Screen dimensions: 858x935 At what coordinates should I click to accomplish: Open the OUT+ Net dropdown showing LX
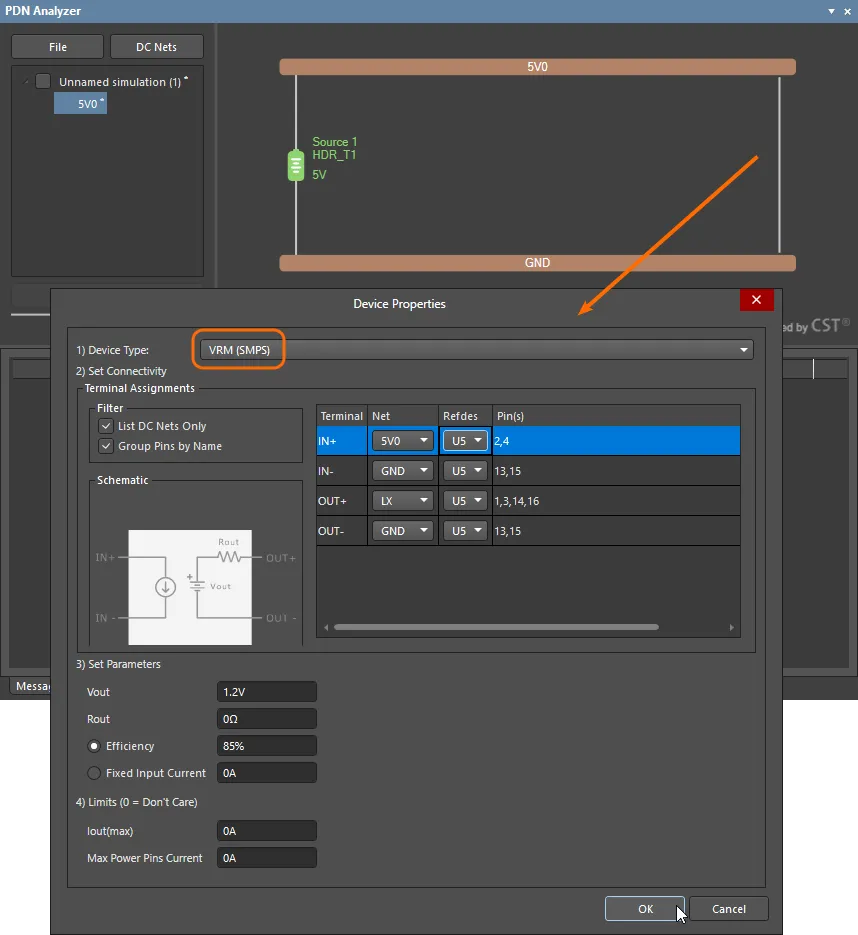[403, 501]
